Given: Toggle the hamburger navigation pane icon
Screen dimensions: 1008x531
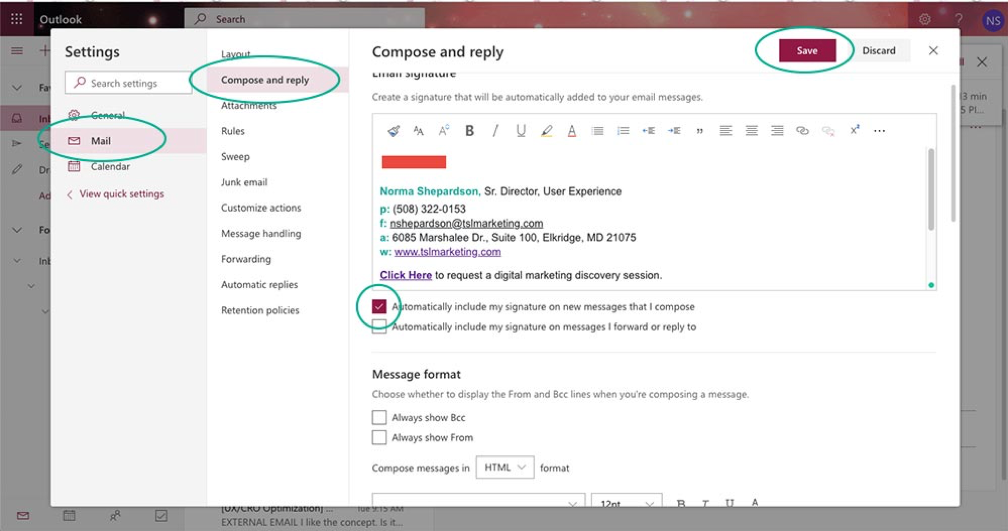Looking at the screenshot, I should coord(17,50).
